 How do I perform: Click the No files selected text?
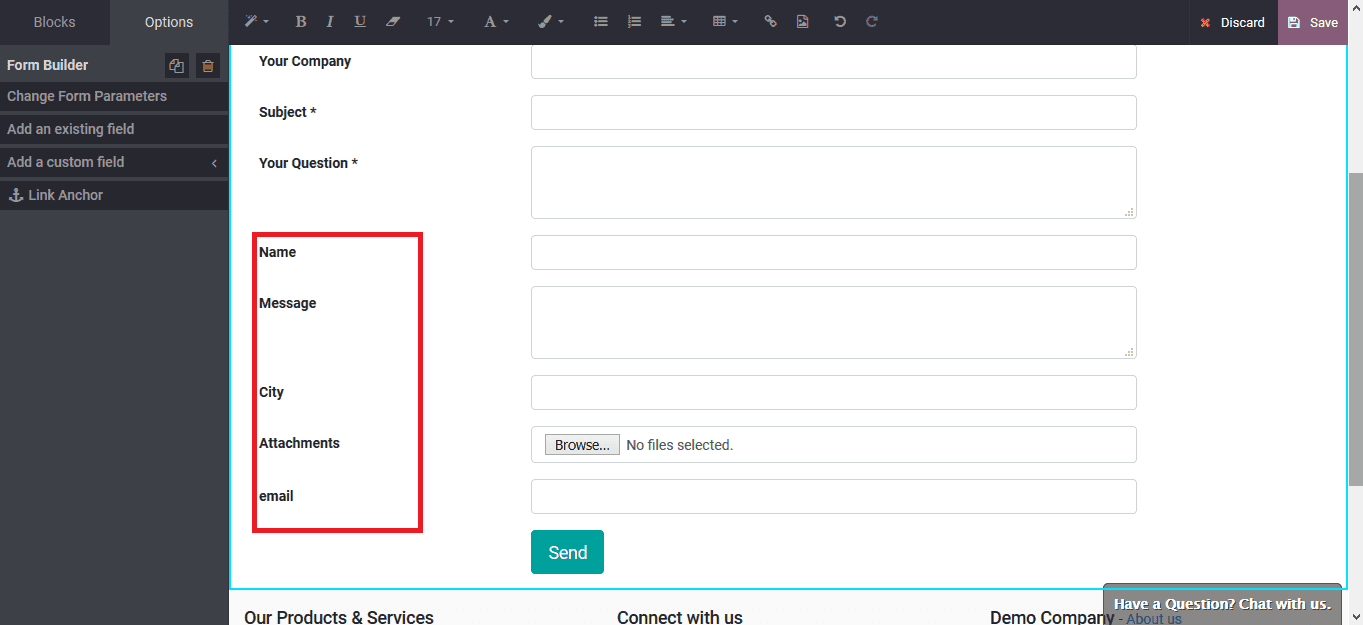coord(680,445)
